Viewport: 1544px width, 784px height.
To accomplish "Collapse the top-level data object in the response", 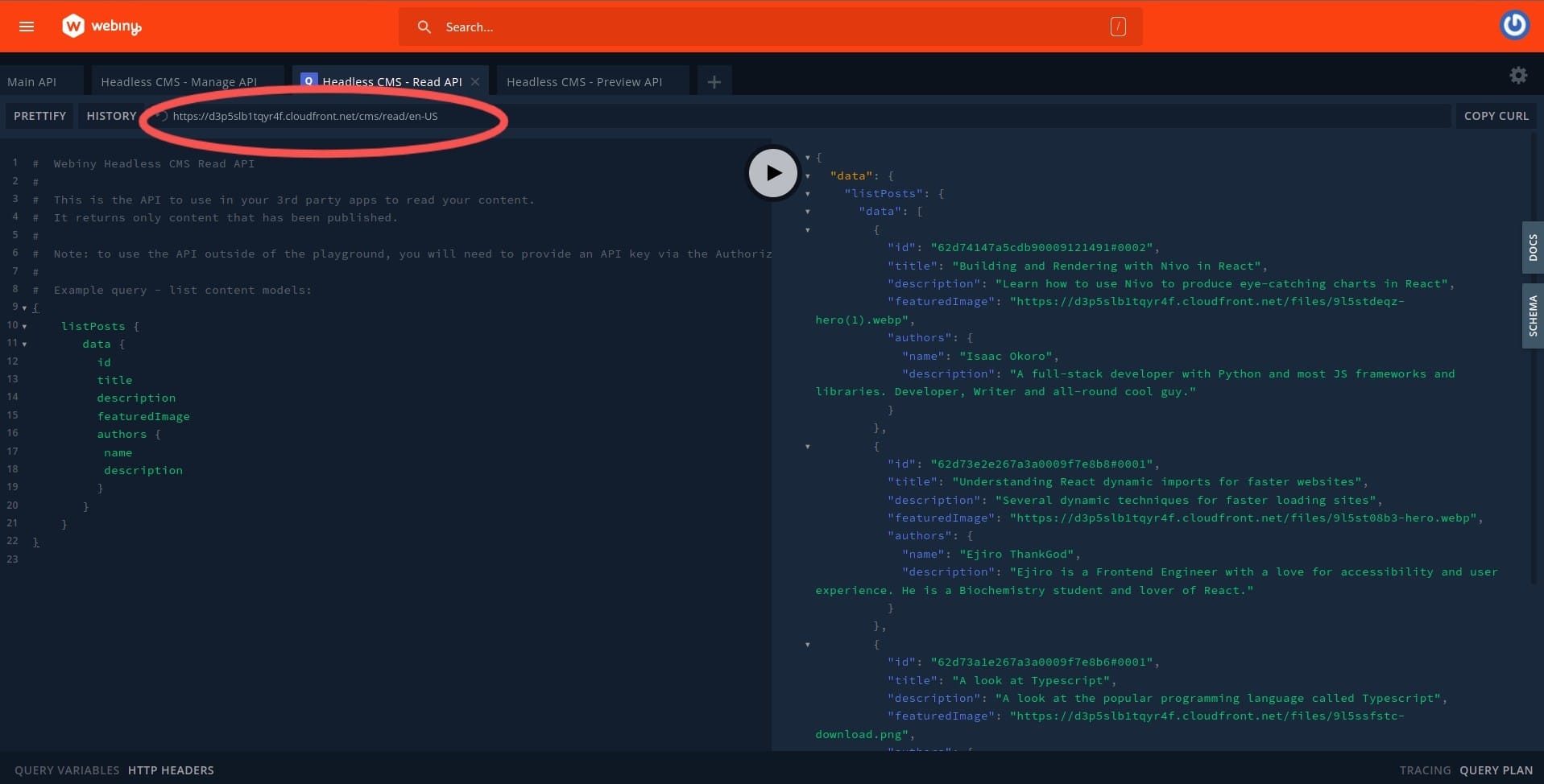I will pyautogui.click(x=808, y=175).
